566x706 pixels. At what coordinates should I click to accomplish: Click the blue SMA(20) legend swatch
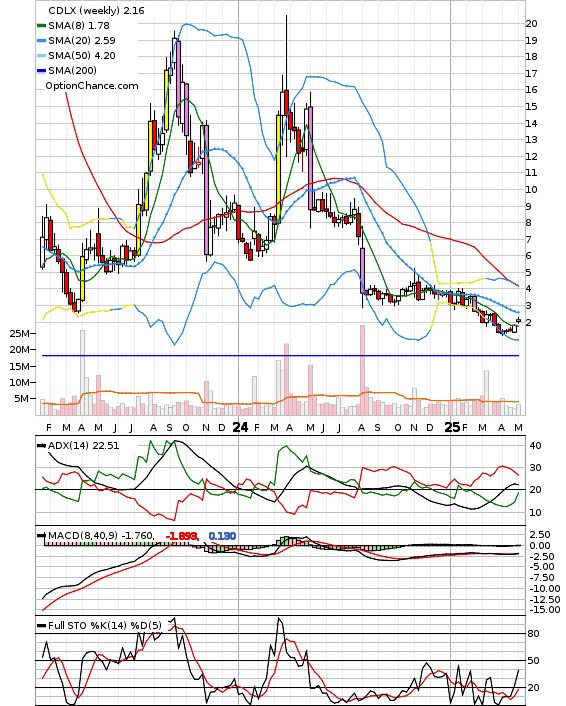click(41, 41)
